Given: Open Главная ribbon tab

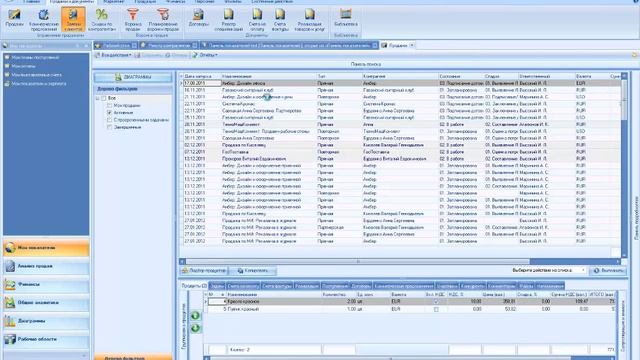Looking at the screenshot, I should point(32,2).
